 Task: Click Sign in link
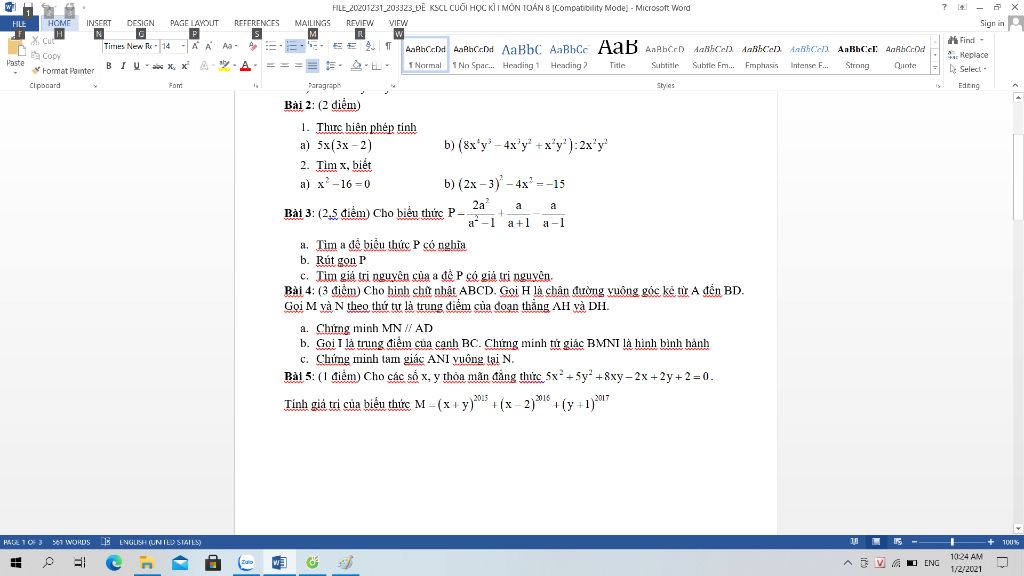point(992,24)
